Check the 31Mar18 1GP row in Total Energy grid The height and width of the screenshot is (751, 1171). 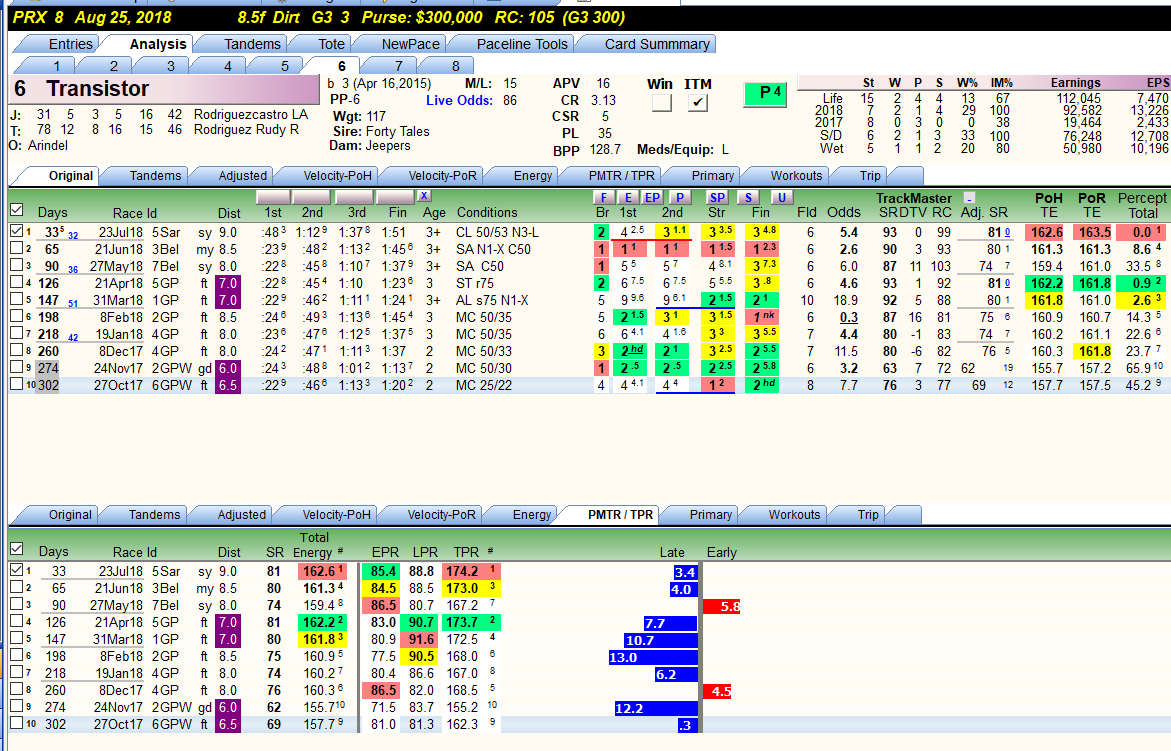pos(16,638)
